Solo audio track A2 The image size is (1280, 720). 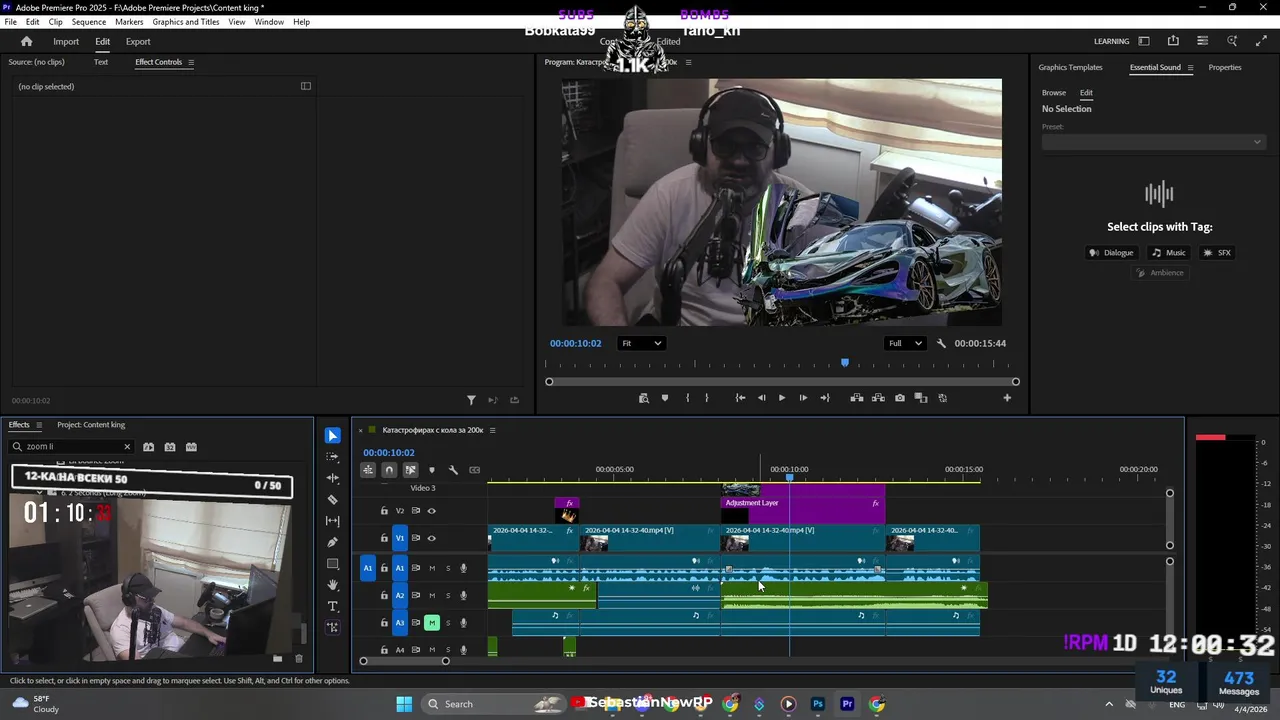pyautogui.click(x=448, y=596)
